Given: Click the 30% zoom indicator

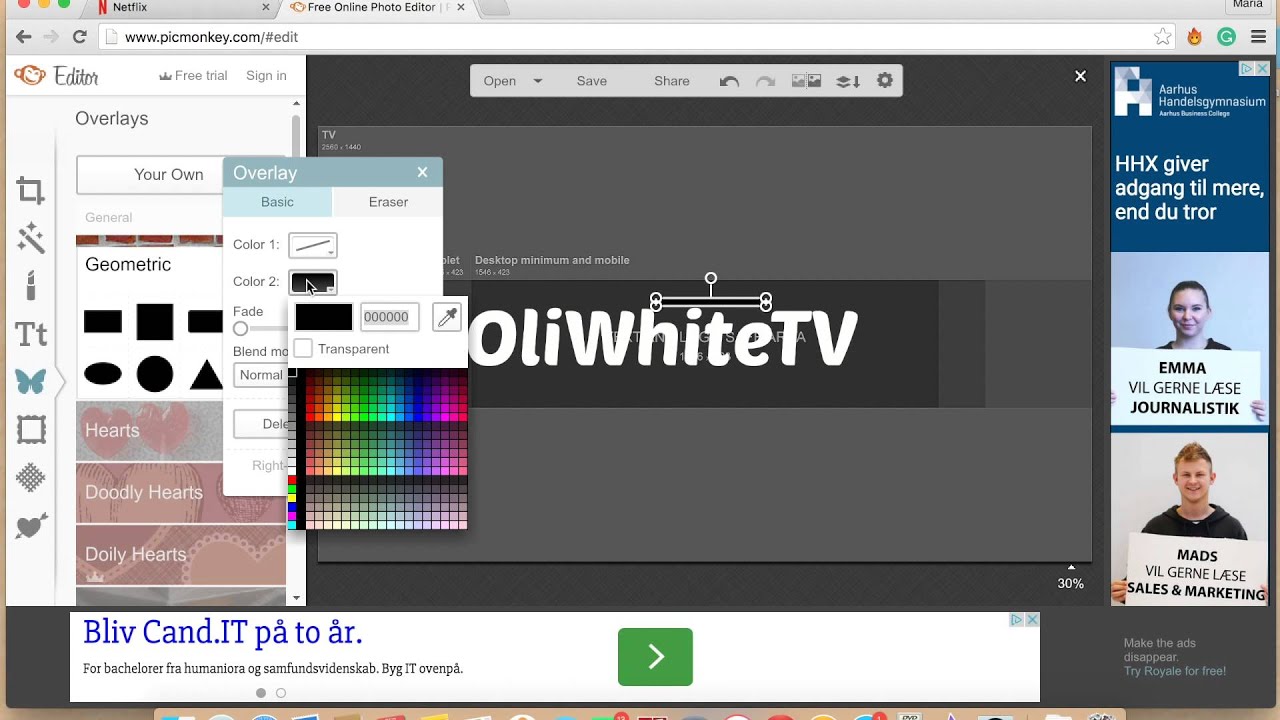Looking at the screenshot, I should pyautogui.click(x=1070, y=584).
